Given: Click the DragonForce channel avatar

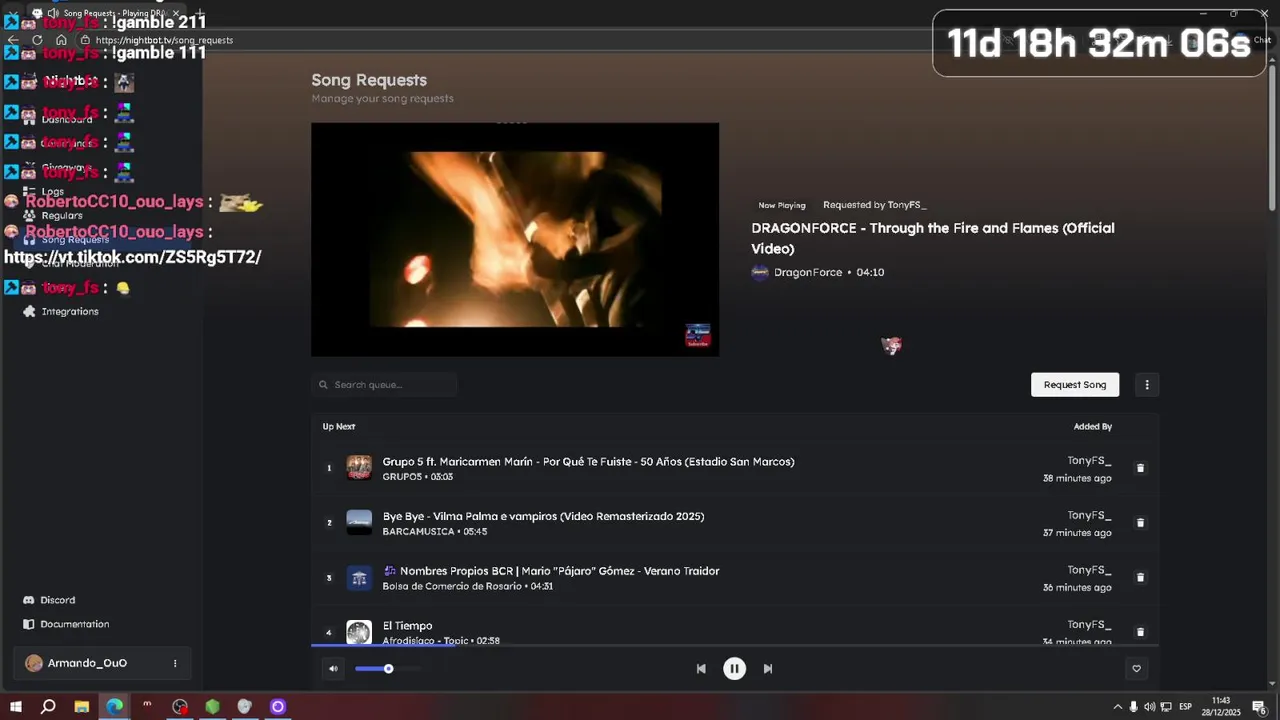Looking at the screenshot, I should (x=760, y=272).
